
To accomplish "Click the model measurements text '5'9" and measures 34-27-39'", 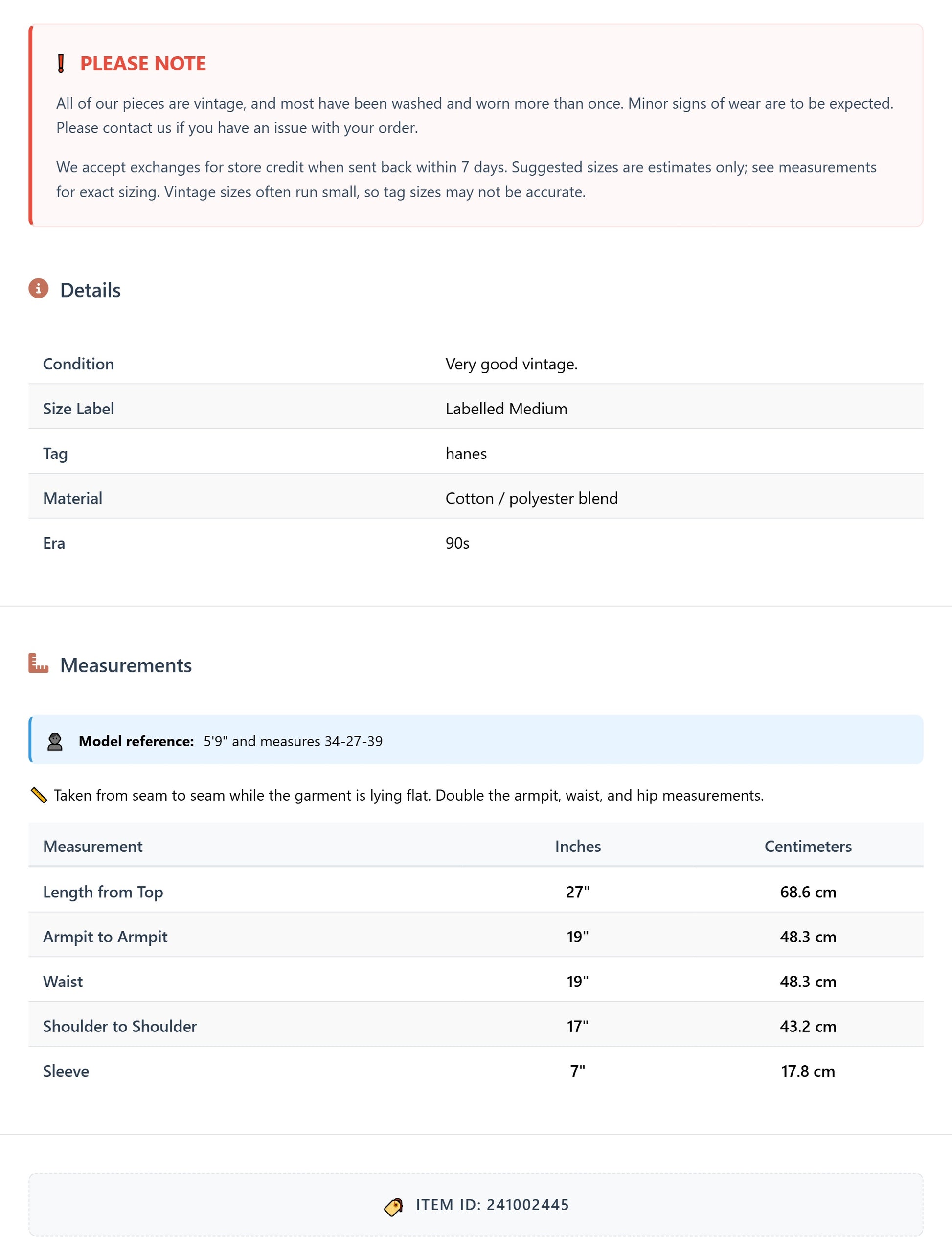I will [x=293, y=742].
